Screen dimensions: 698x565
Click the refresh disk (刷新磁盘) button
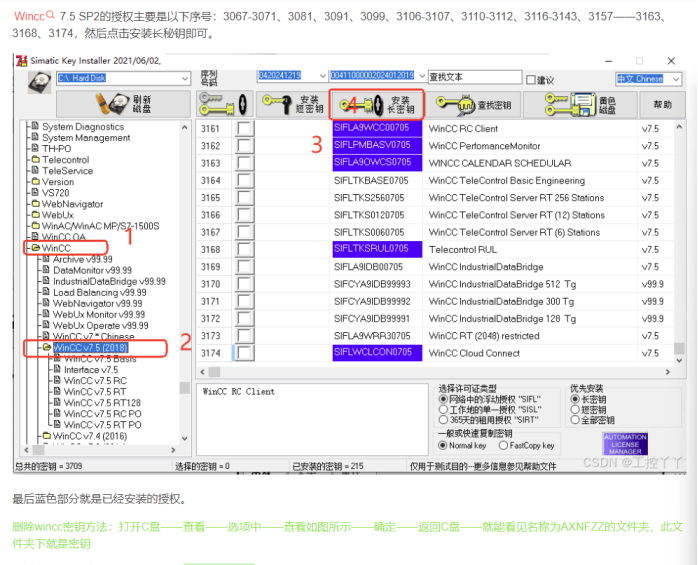123,104
